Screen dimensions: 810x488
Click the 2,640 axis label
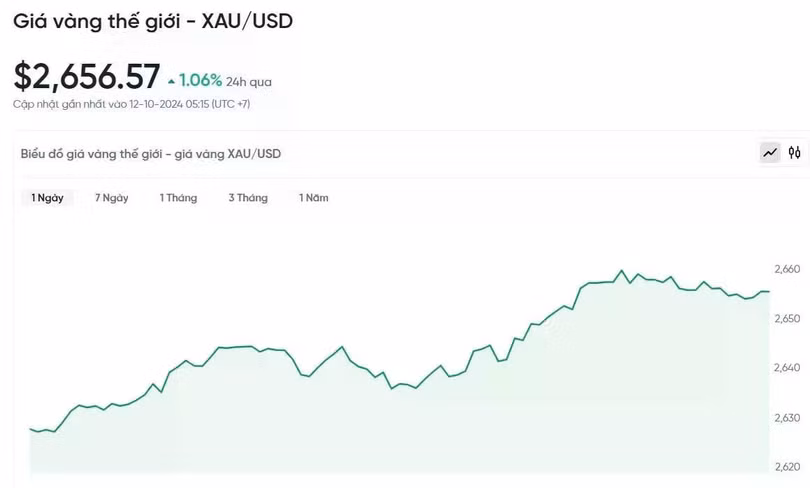tap(787, 368)
